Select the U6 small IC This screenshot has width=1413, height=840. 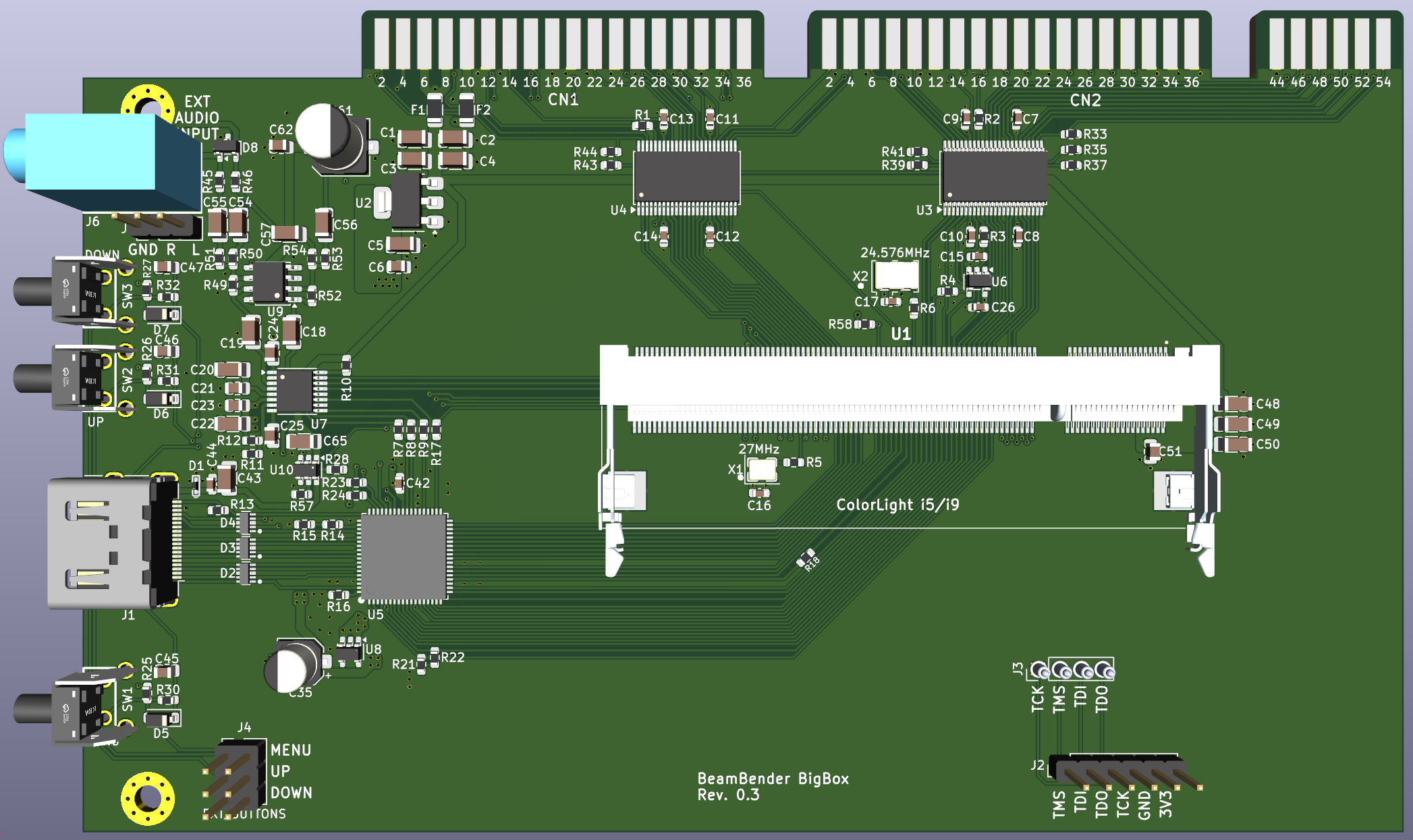click(x=977, y=279)
